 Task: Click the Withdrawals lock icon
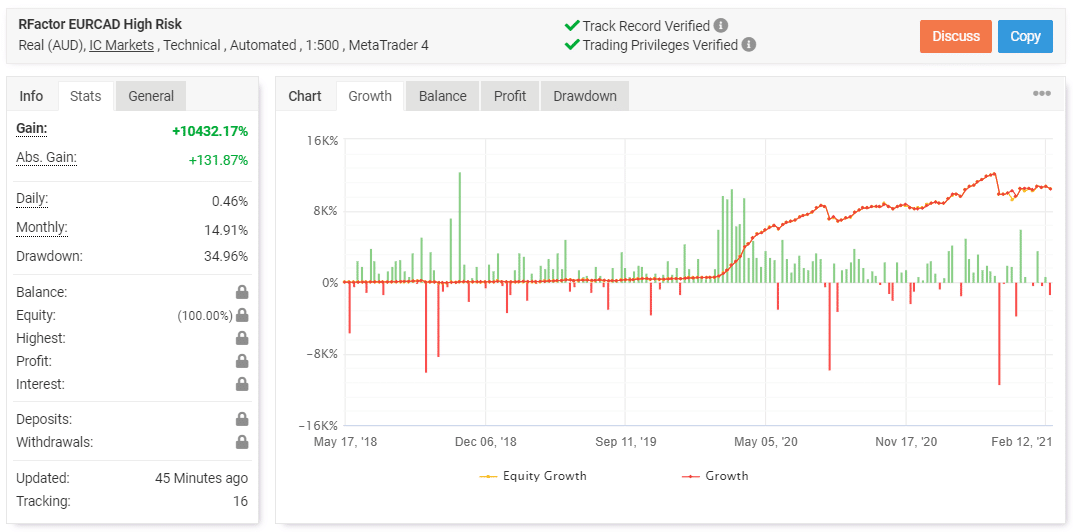coord(241,443)
